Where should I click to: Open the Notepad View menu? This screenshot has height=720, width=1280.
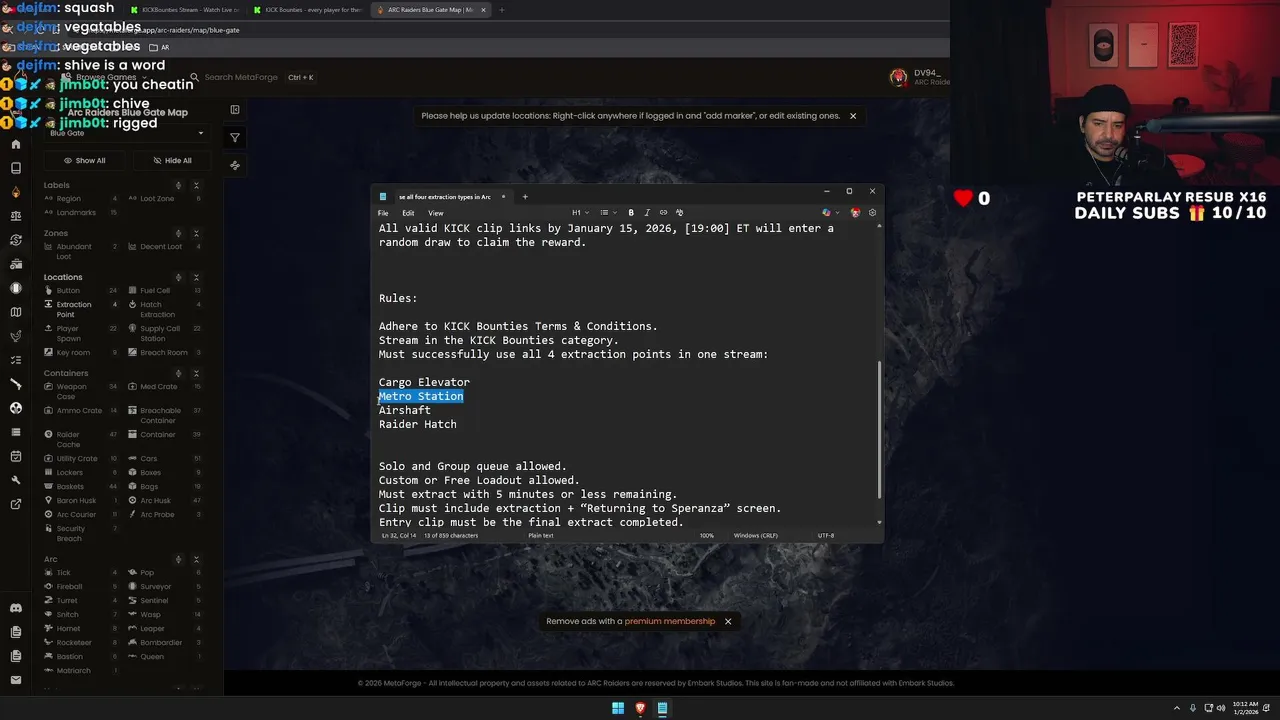436,213
